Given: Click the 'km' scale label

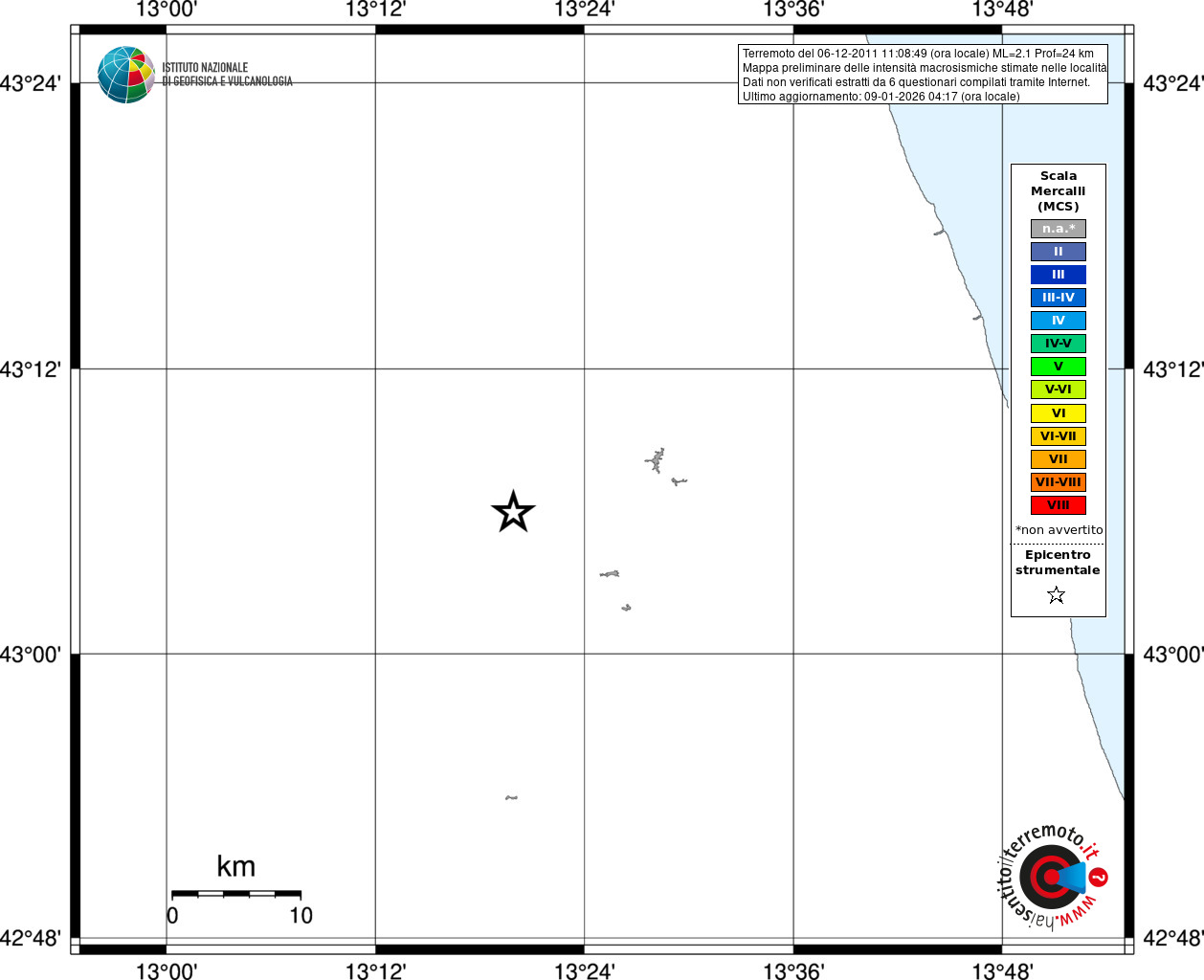Looking at the screenshot, I should pyautogui.click(x=236, y=866).
